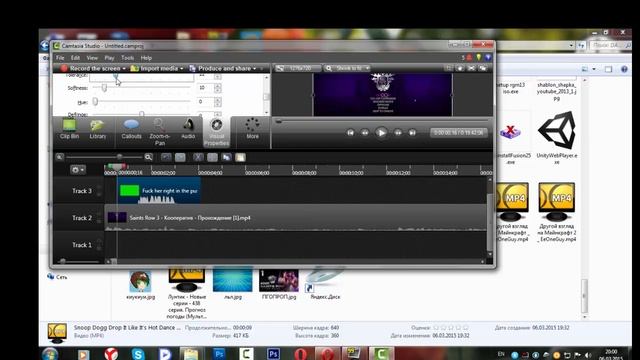The height and width of the screenshot is (360, 640).
Task: Click the Split icon on timeline toolbar
Action: click(212, 157)
